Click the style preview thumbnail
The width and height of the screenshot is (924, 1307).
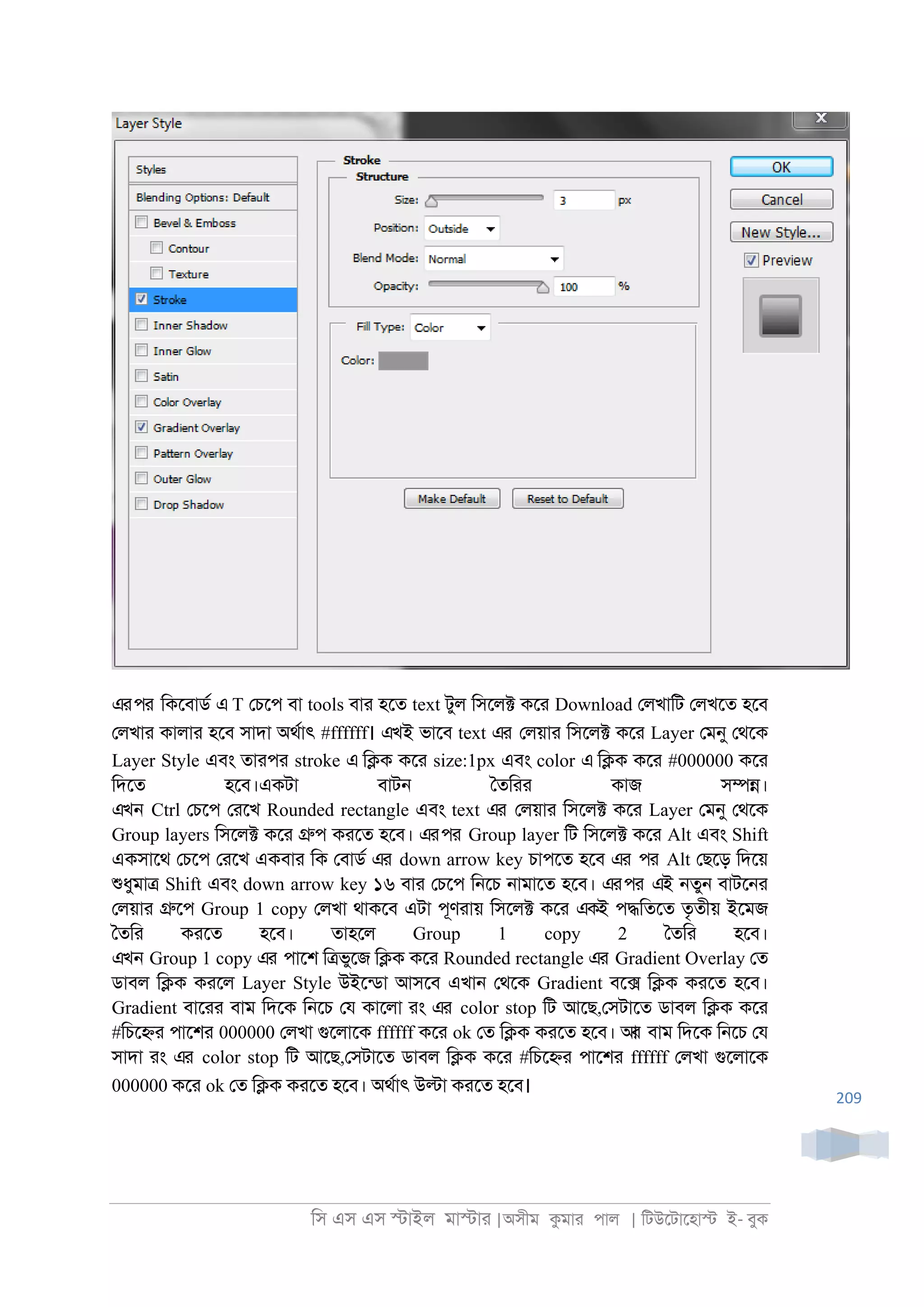coord(781,315)
